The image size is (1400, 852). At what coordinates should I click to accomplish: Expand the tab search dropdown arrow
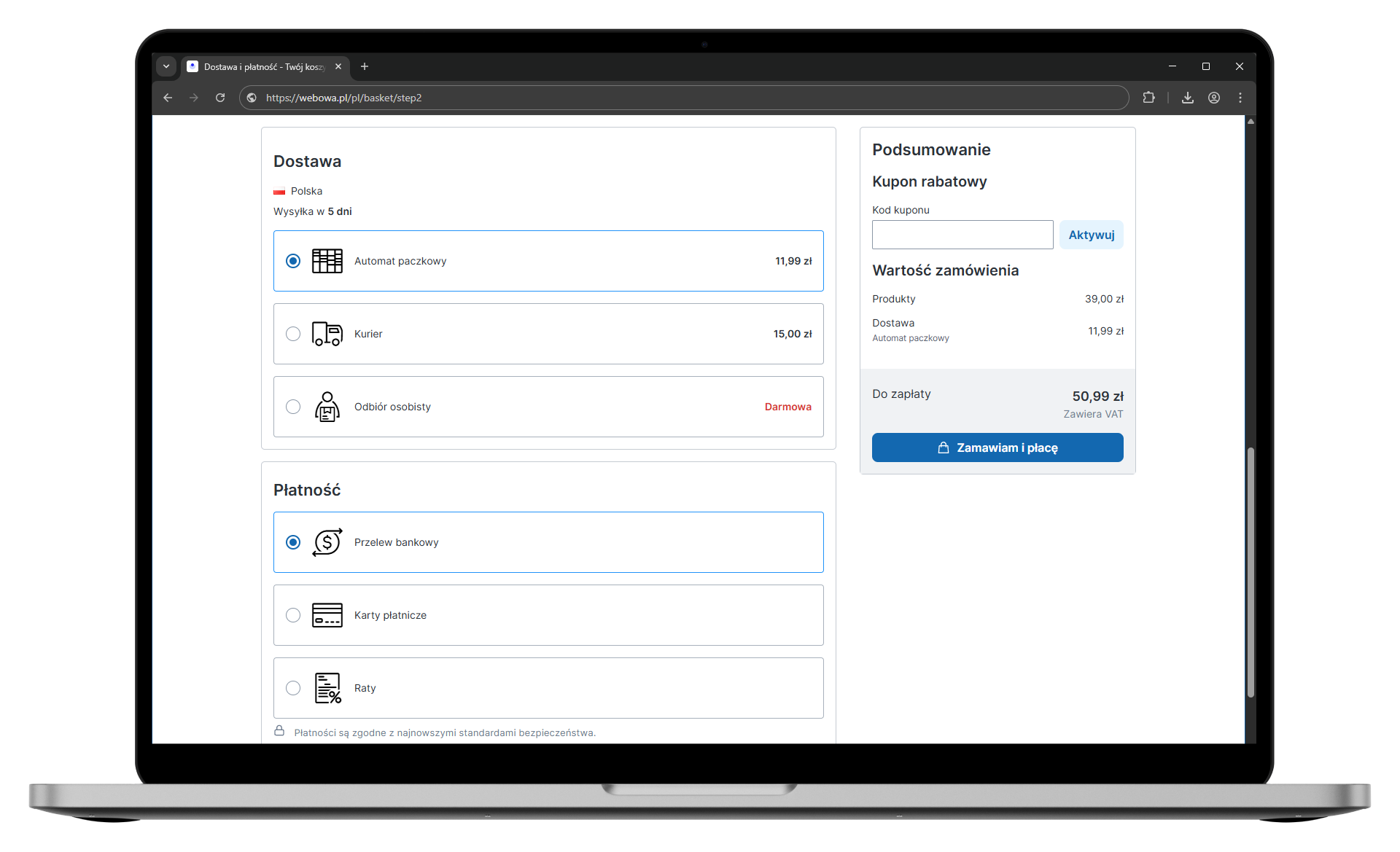click(x=166, y=66)
